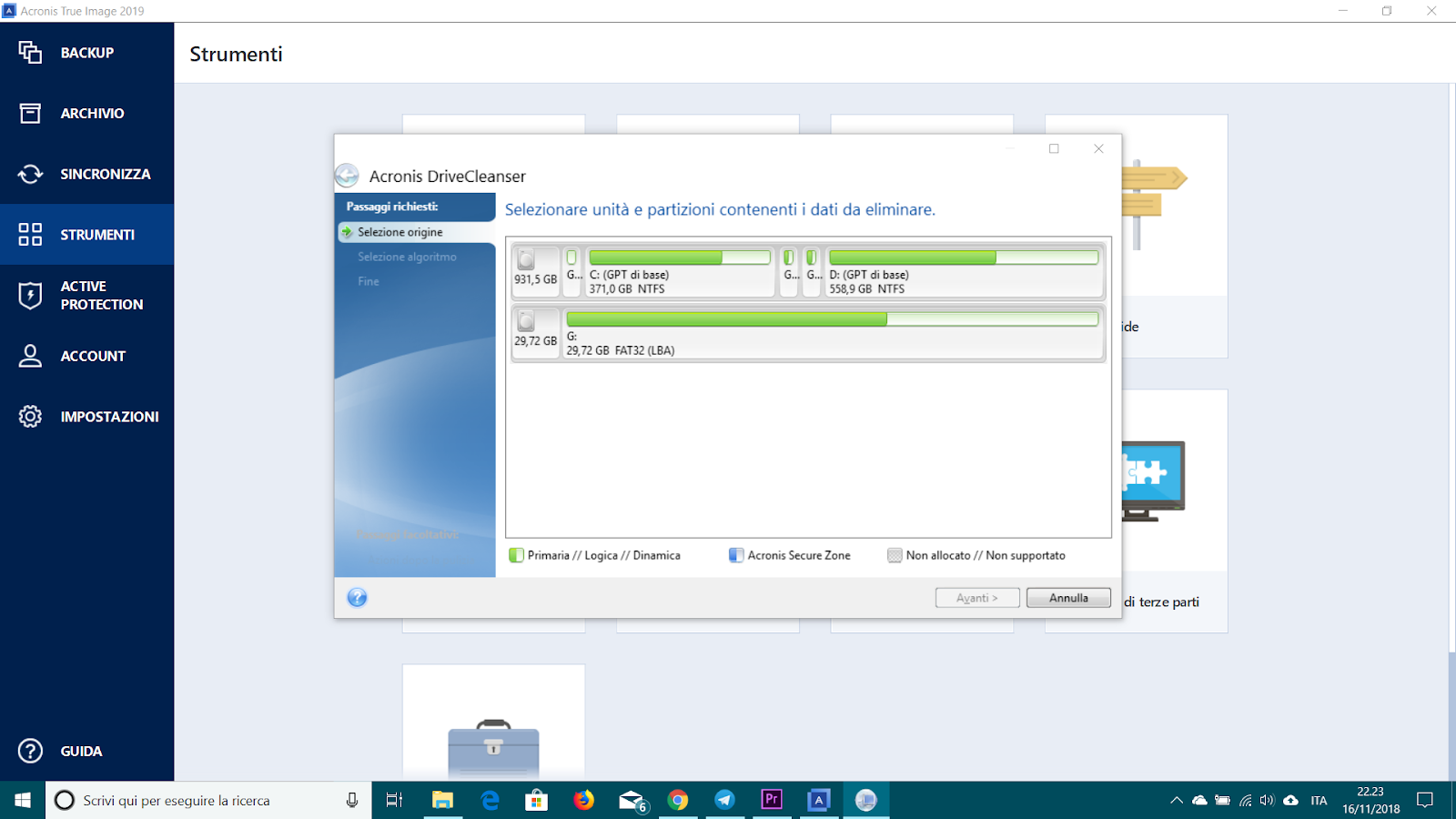Open Task View on the taskbar
Screen dimensions: 1456x819
click(x=394, y=800)
